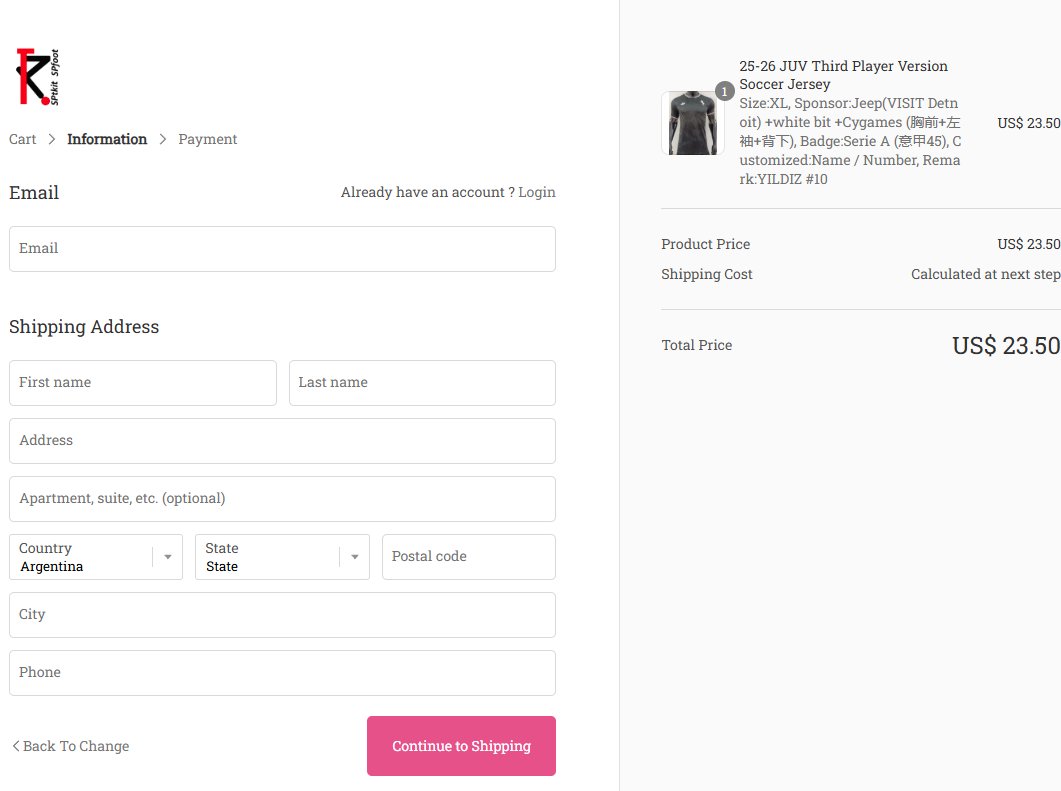The image size is (1061, 791).
Task: Click the Country dropdown arrow
Action: pyautogui.click(x=168, y=557)
